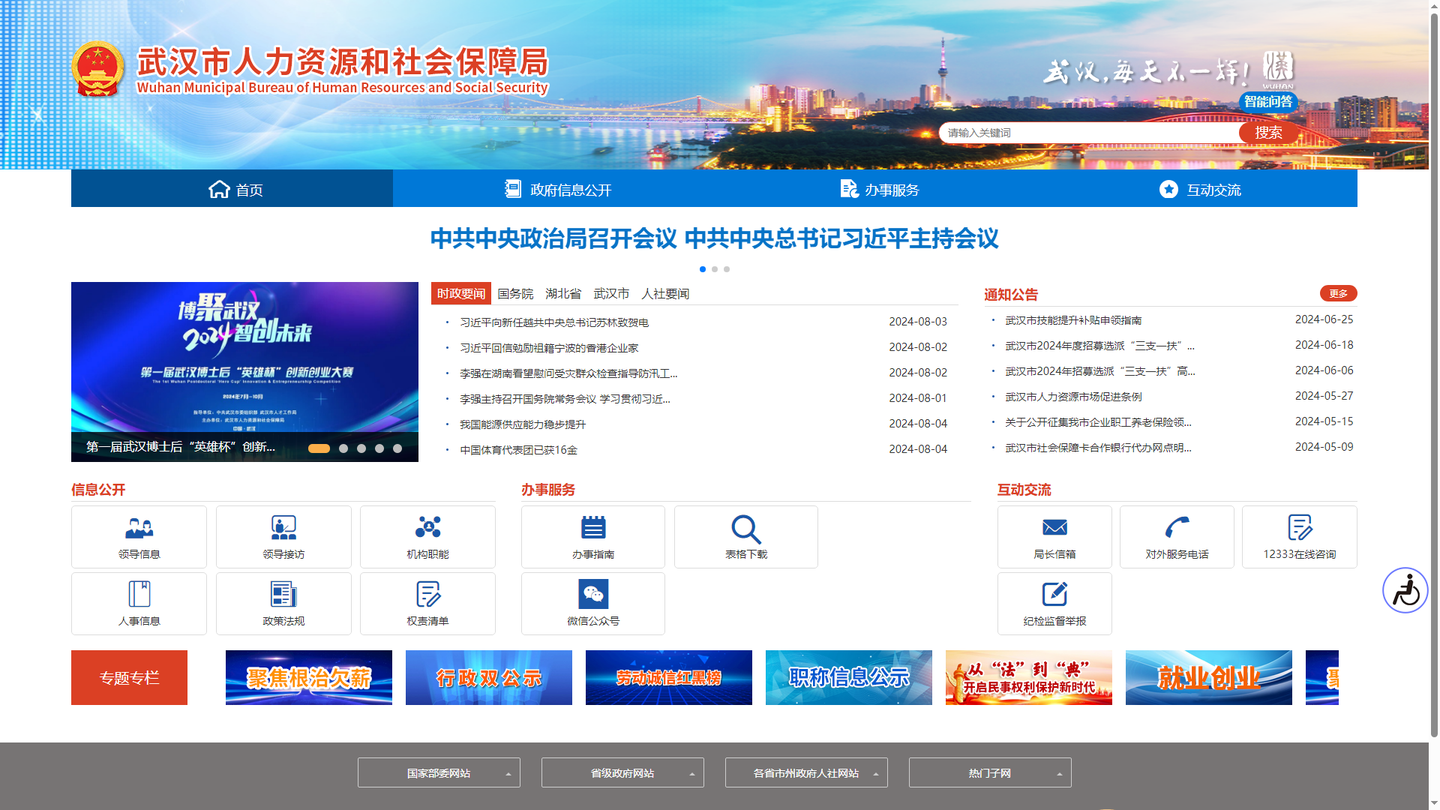1440x810 pixels.
Task: Select third headline carousel dot
Action: (727, 269)
